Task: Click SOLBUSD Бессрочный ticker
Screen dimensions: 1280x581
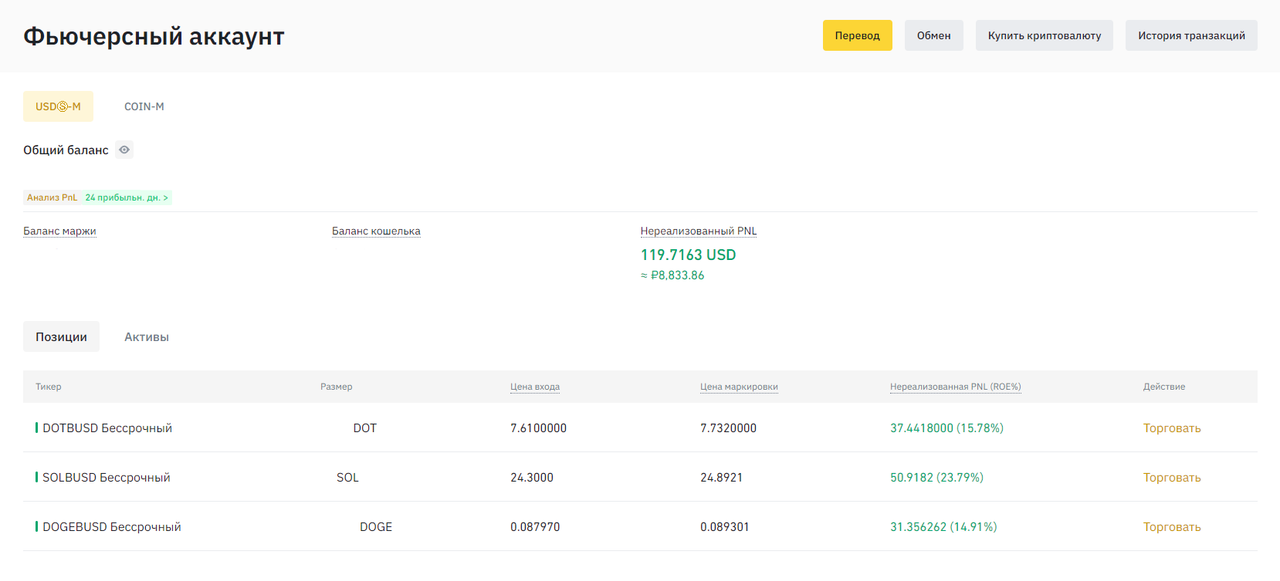Action: click(106, 478)
